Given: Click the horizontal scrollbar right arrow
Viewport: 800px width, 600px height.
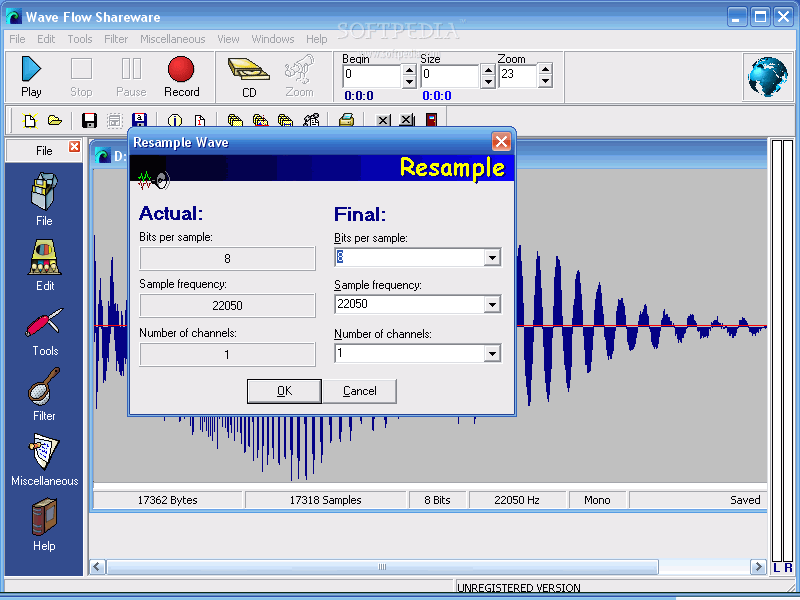Looking at the screenshot, I should click(x=758, y=567).
